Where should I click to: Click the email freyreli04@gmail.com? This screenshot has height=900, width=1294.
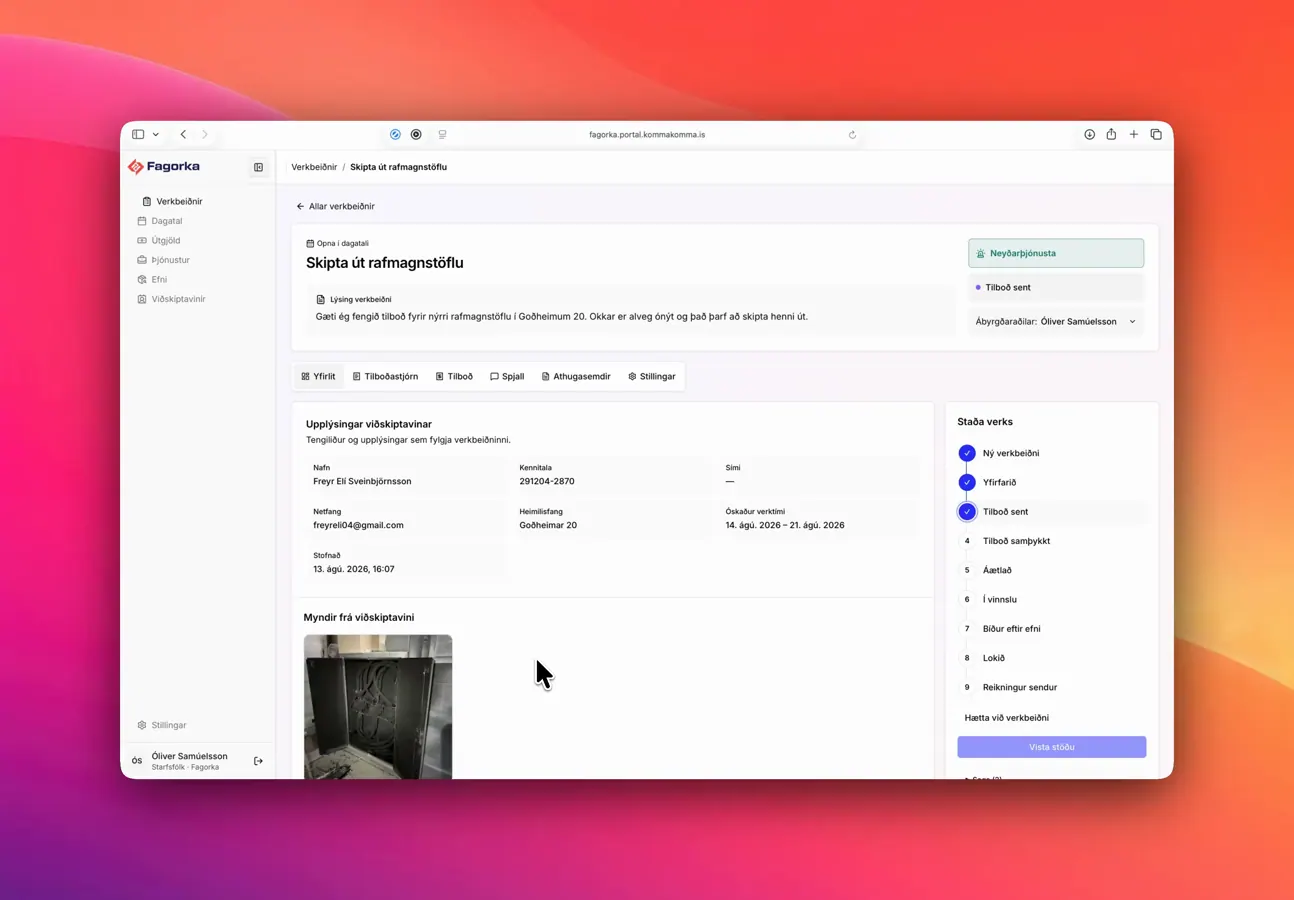click(x=358, y=525)
